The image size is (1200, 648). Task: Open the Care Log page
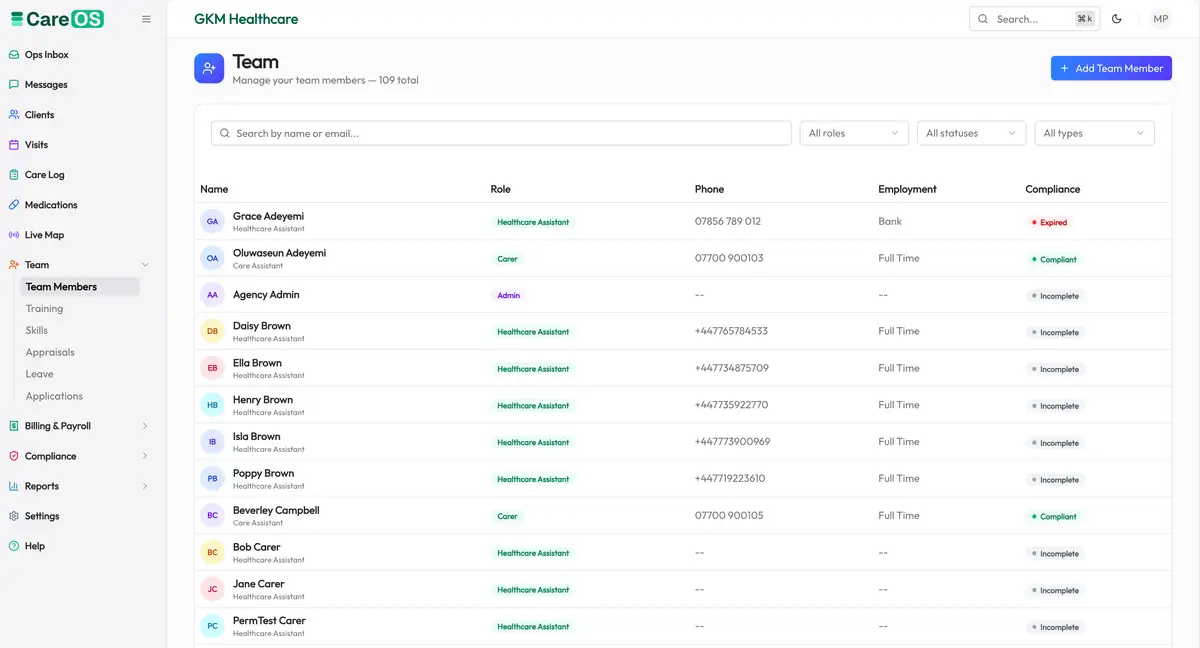pos(44,175)
